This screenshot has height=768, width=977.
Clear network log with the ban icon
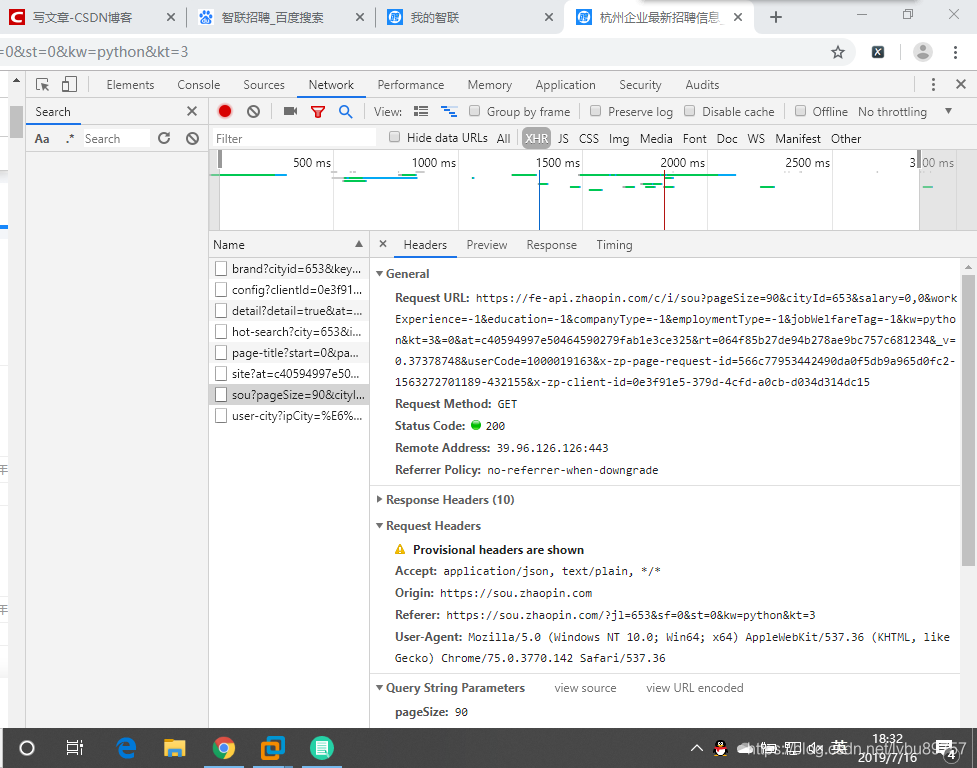click(253, 111)
